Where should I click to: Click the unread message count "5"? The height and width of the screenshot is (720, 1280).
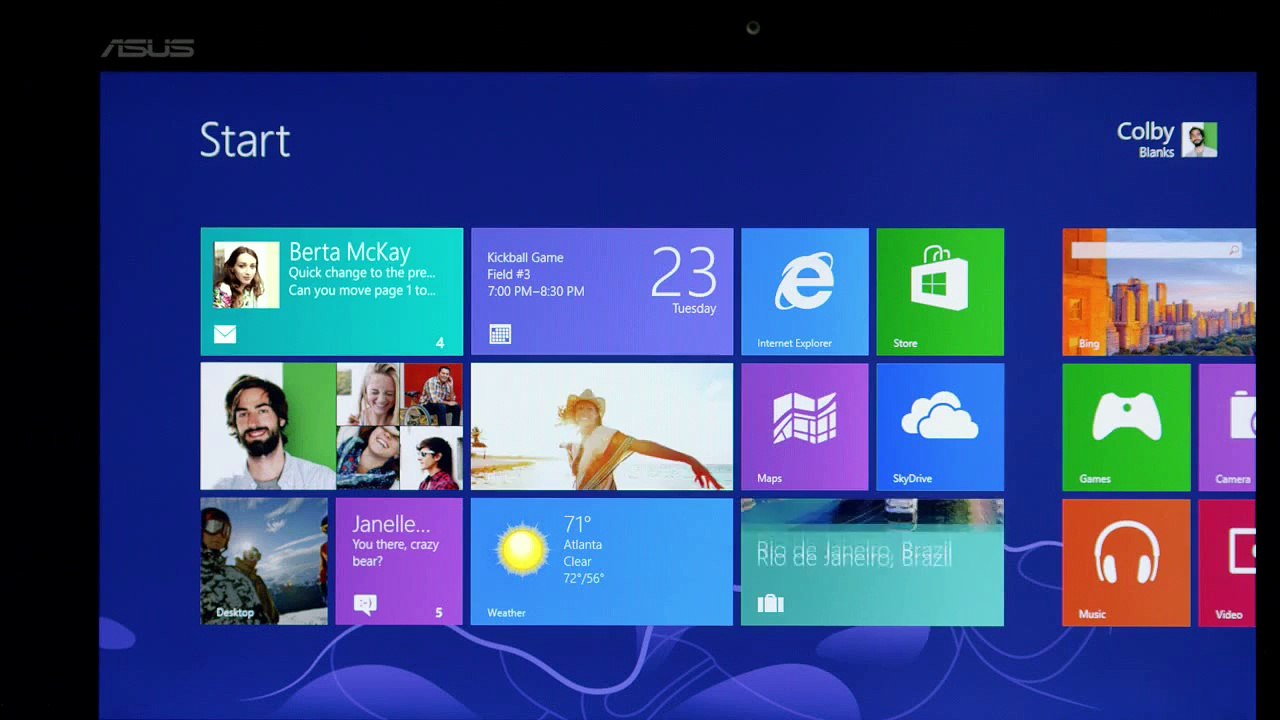click(x=438, y=612)
